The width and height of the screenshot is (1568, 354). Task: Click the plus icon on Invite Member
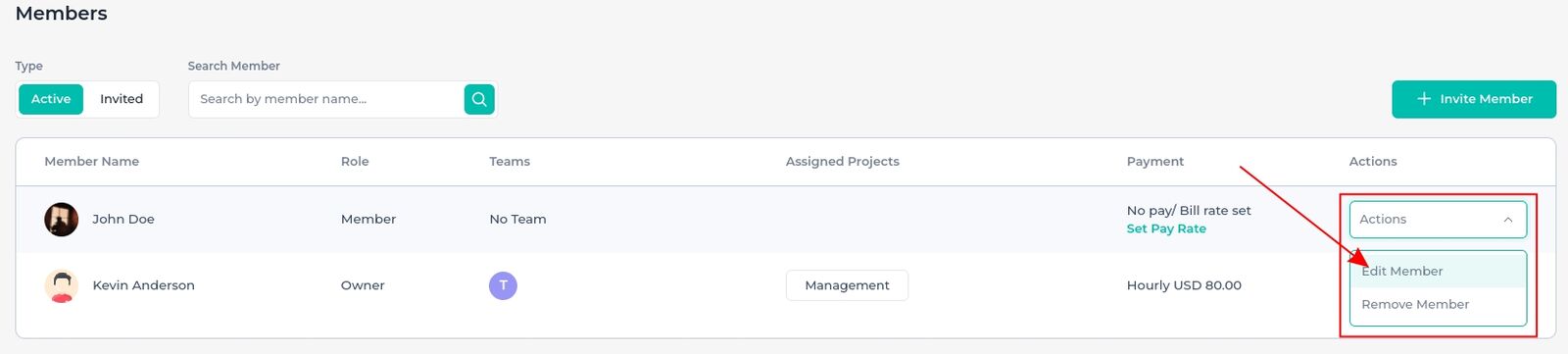[1424, 99]
